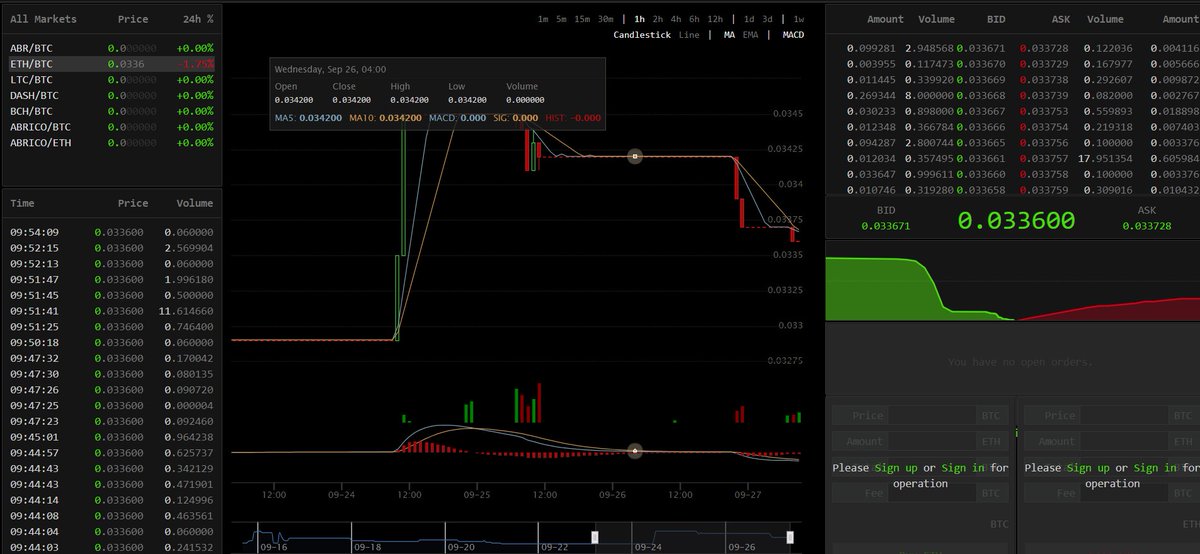Select the 30m chart interval
Screen dimensions: 1200x554
pos(606,19)
